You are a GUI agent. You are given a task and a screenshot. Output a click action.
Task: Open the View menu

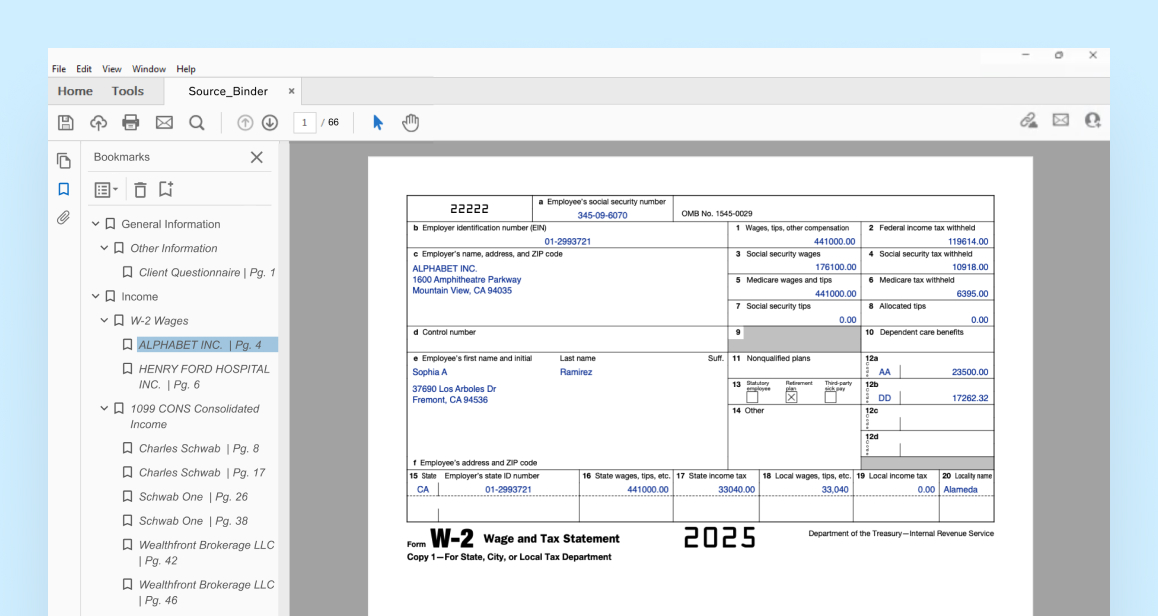click(112, 69)
